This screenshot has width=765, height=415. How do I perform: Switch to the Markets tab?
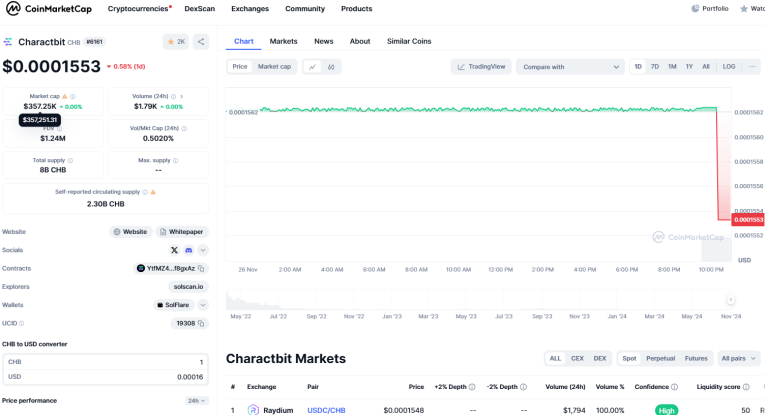click(283, 41)
